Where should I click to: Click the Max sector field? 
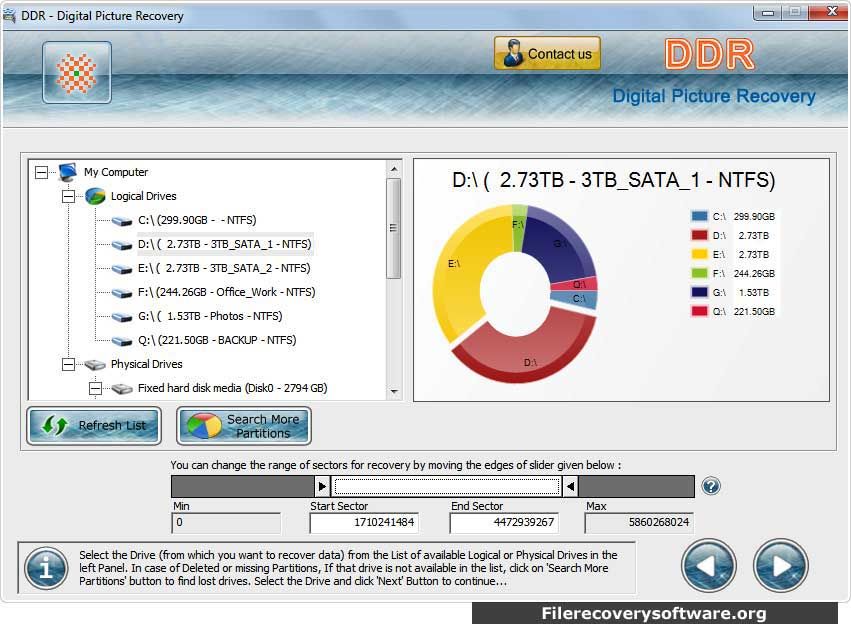639,523
